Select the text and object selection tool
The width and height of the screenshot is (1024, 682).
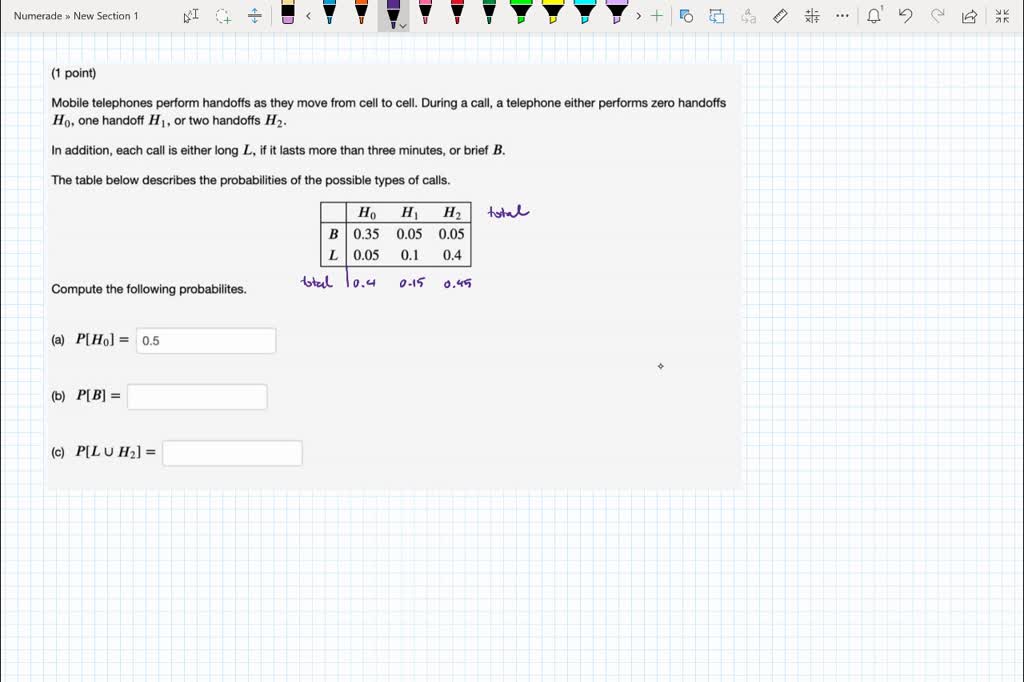click(x=191, y=16)
